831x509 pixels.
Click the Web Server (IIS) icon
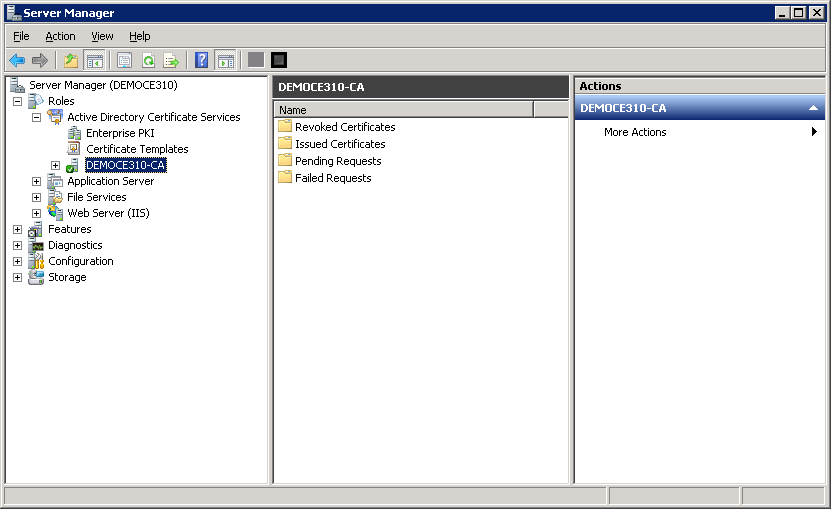[x=55, y=213]
